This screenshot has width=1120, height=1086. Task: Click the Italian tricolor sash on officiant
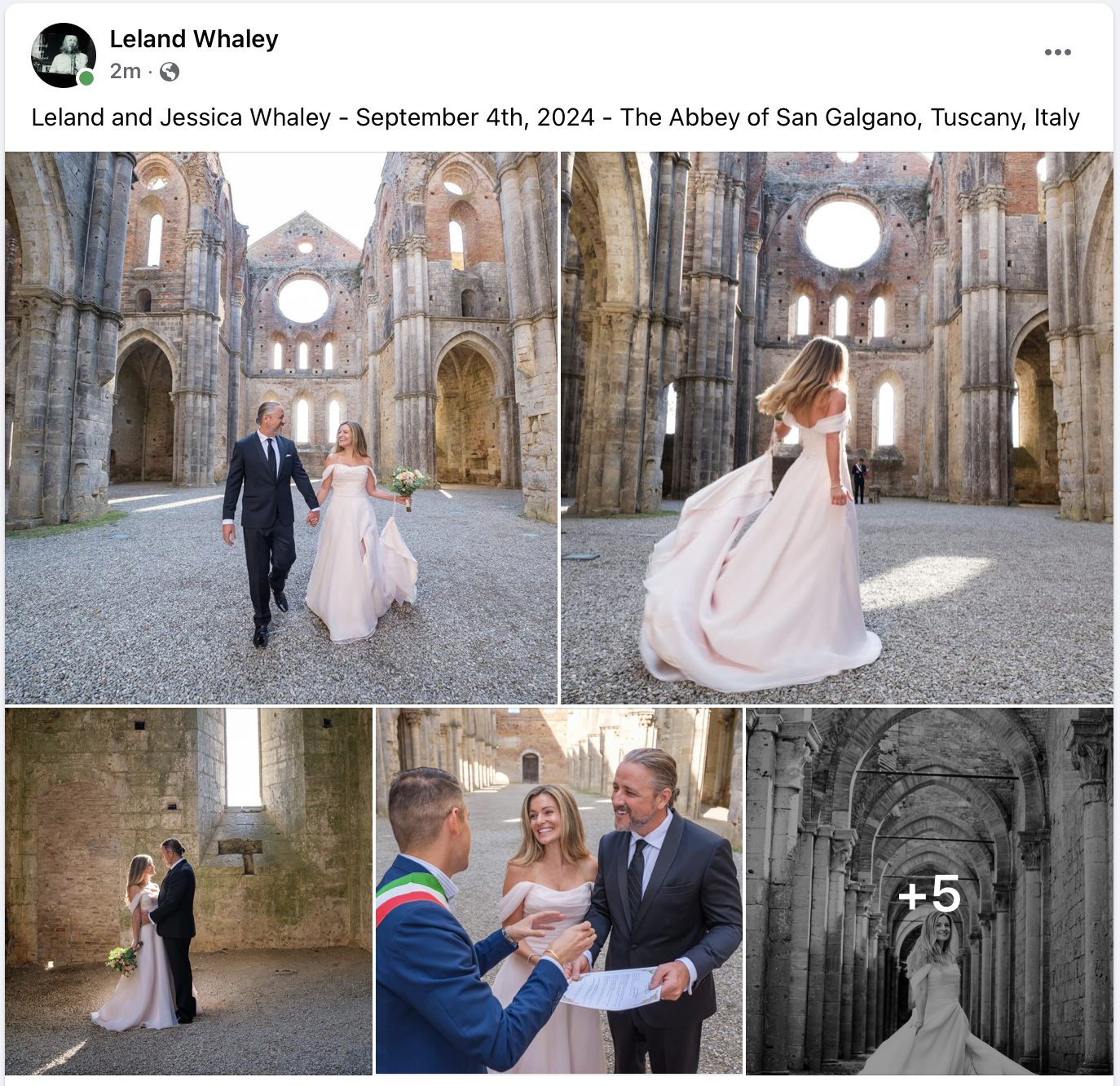pyautogui.click(x=412, y=890)
